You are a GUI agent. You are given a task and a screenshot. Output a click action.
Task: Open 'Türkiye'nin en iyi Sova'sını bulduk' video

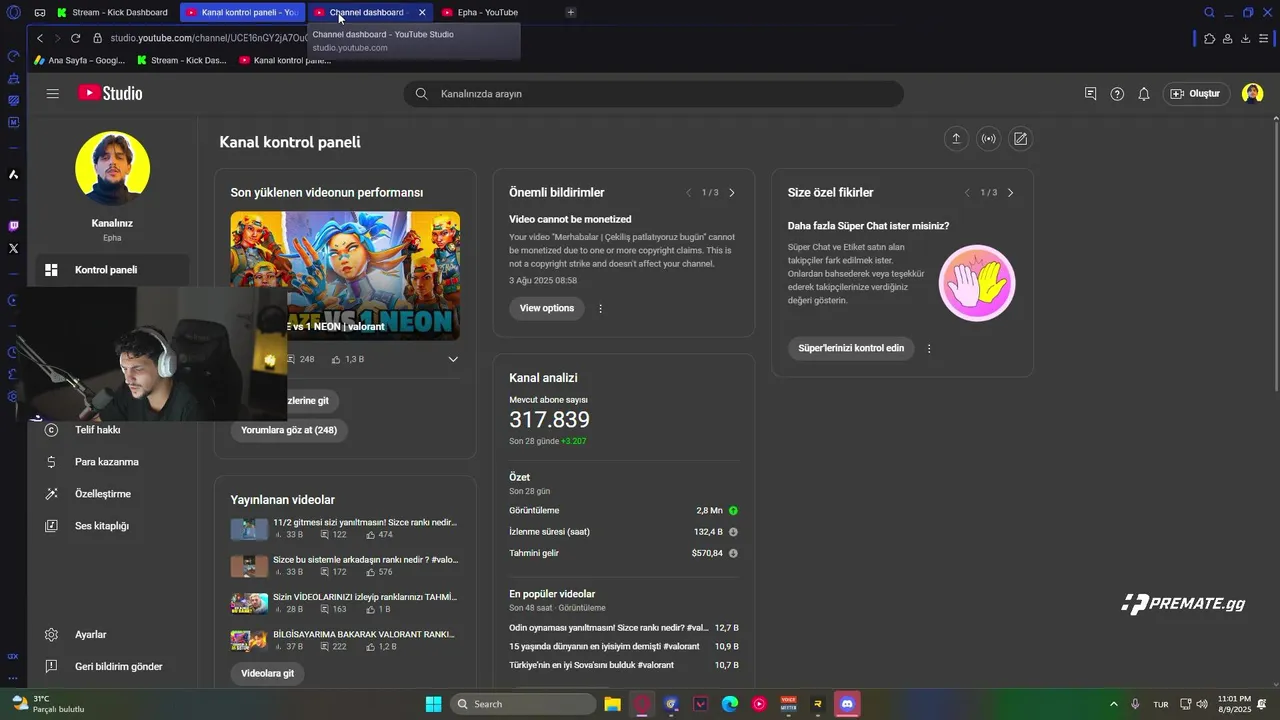(591, 664)
